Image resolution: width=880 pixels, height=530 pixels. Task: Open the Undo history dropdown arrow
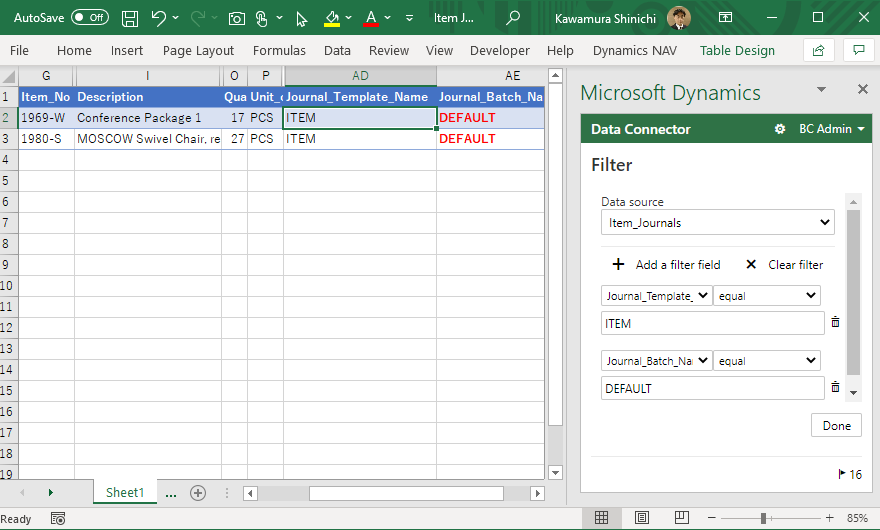click(x=176, y=18)
